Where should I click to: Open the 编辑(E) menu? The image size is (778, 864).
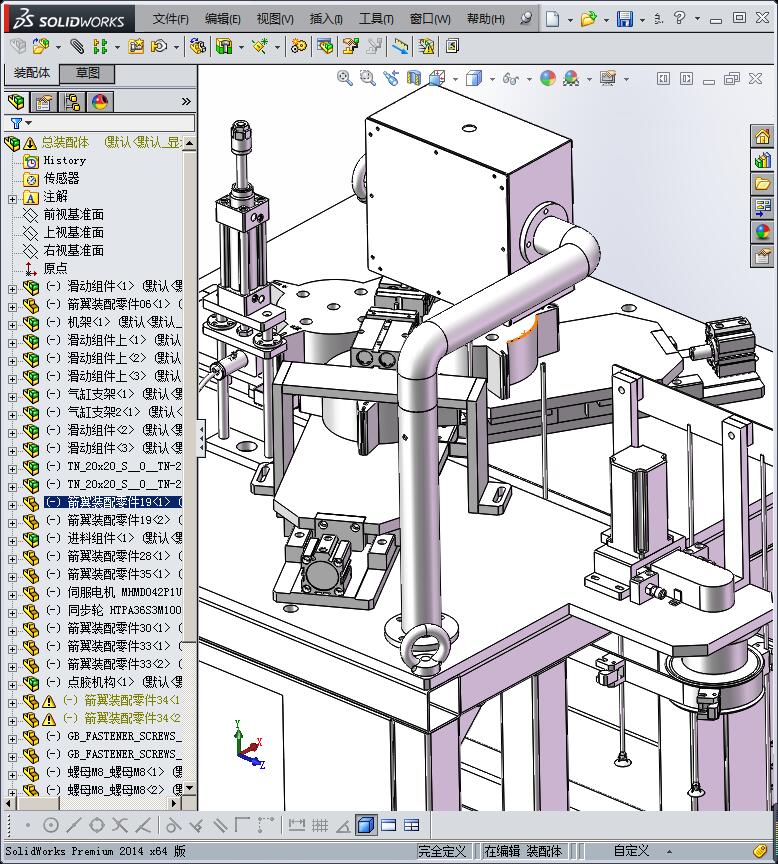(222, 19)
